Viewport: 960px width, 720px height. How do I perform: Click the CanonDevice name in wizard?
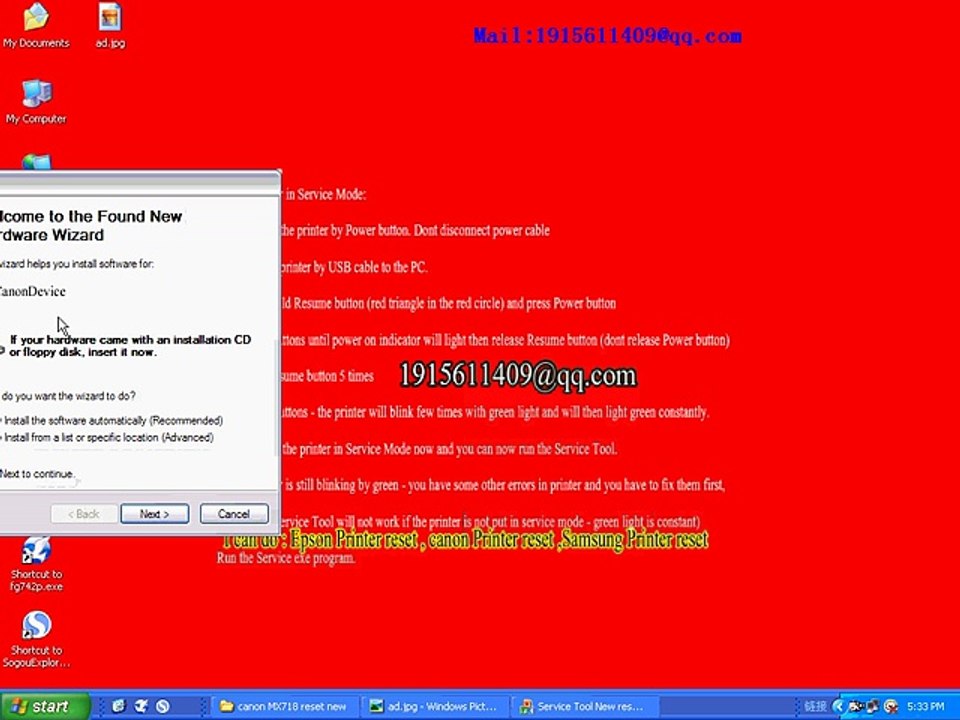tap(32, 291)
